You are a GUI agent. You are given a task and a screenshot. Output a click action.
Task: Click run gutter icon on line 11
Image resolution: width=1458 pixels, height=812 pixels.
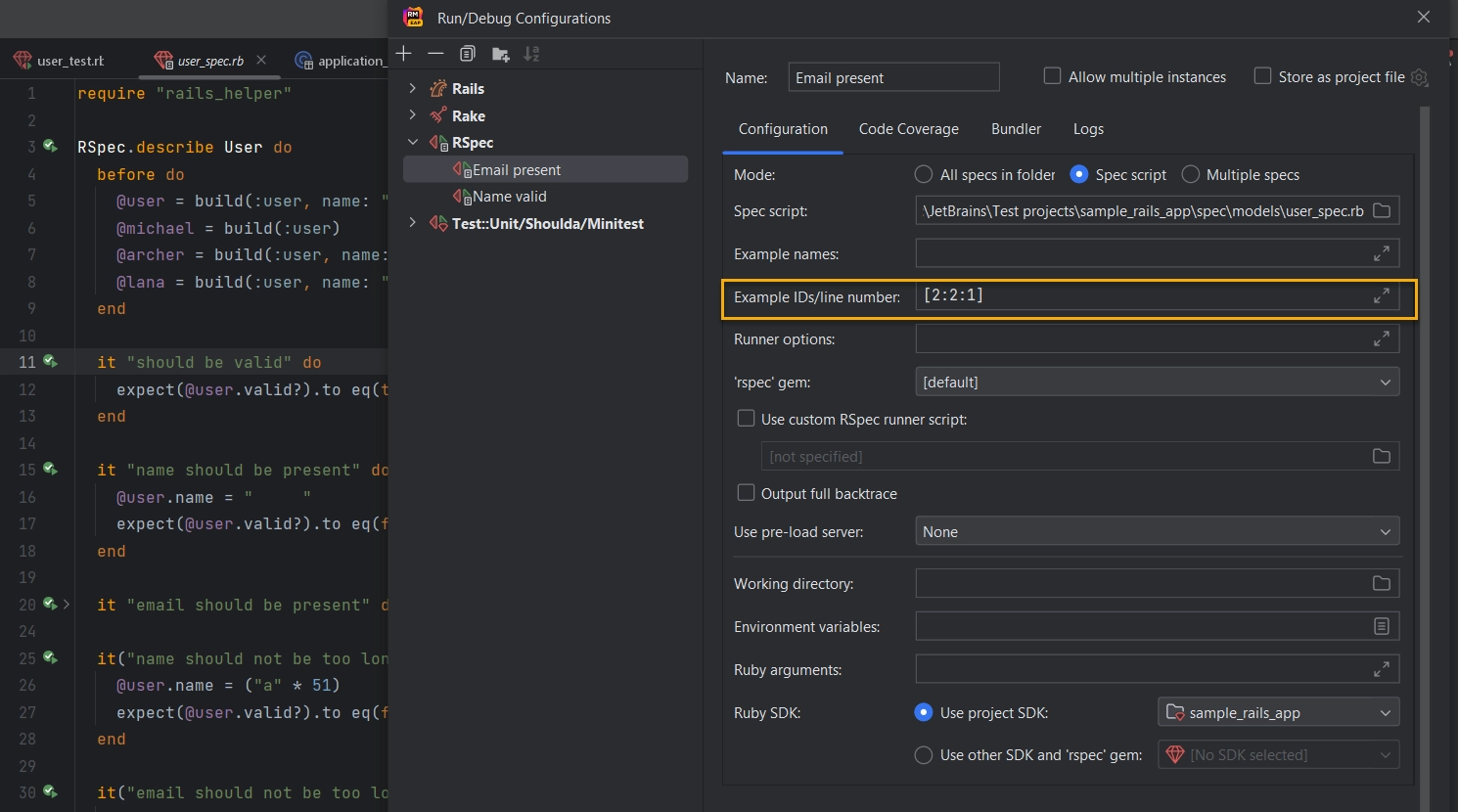pyautogui.click(x=50, y=362)
